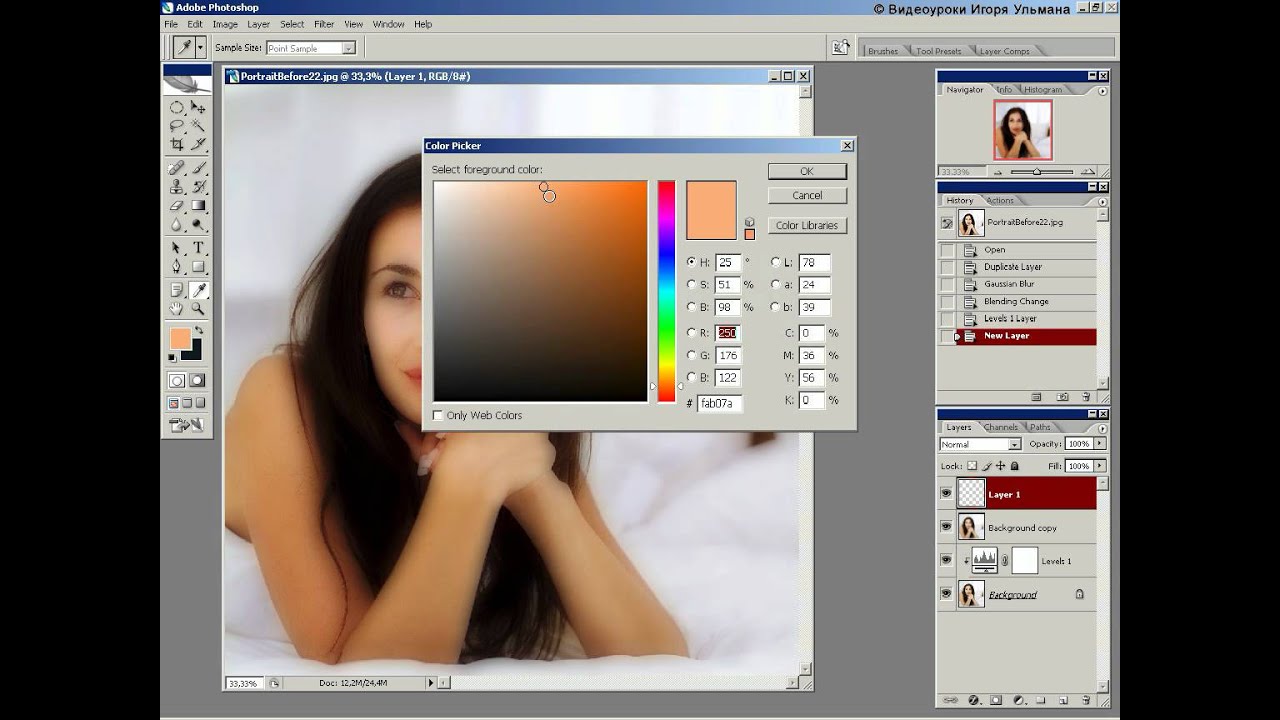Hide the Background copy layer

coord(946,527)
